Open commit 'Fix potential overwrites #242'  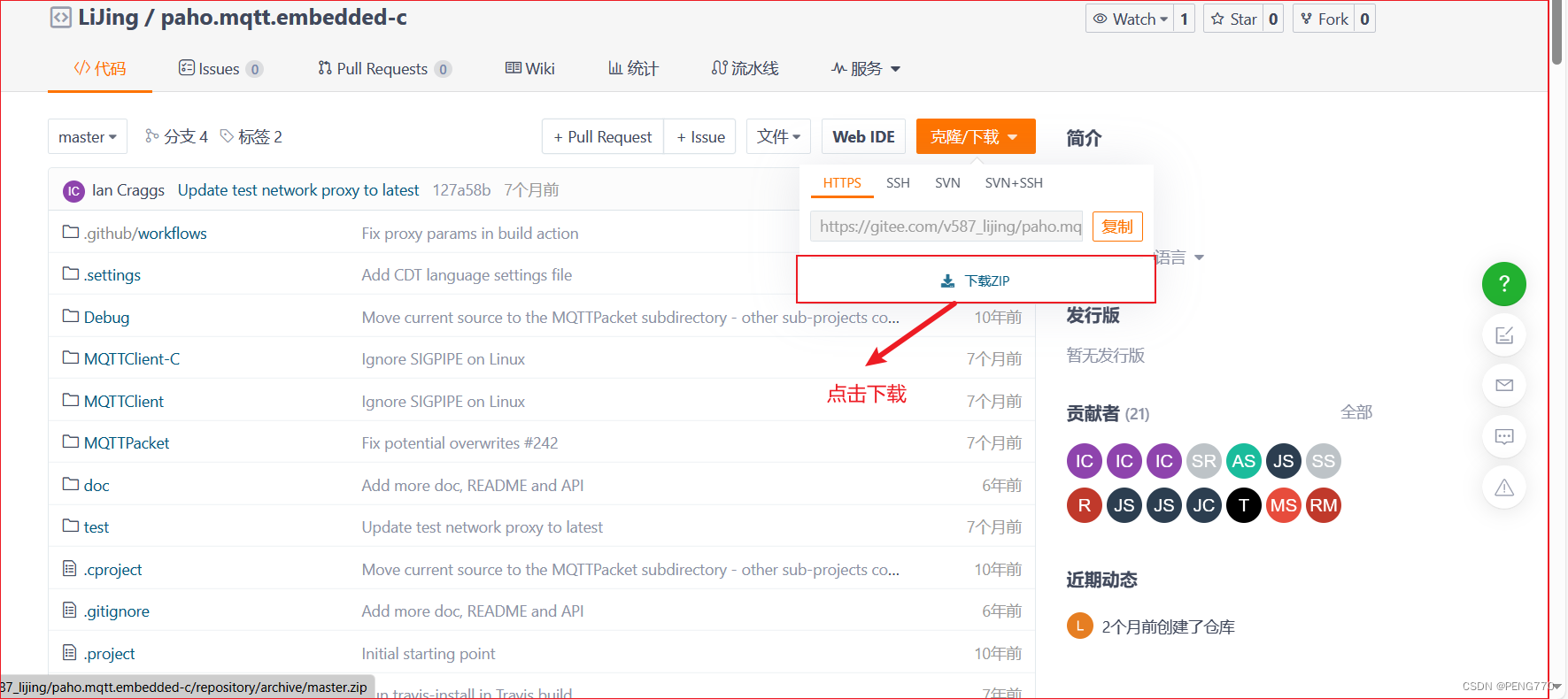pos(460,443)
